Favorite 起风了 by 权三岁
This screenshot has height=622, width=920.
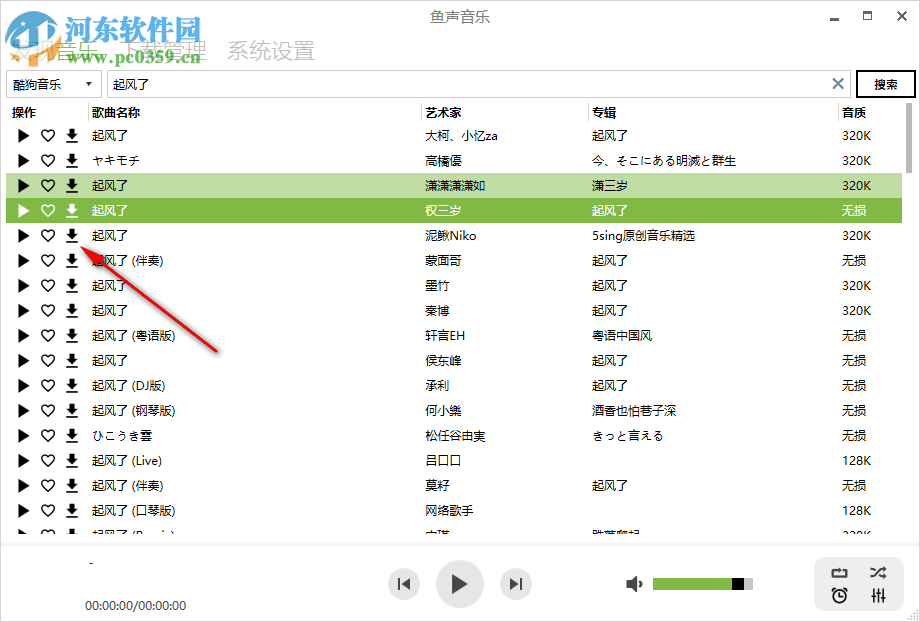[46, 210]
